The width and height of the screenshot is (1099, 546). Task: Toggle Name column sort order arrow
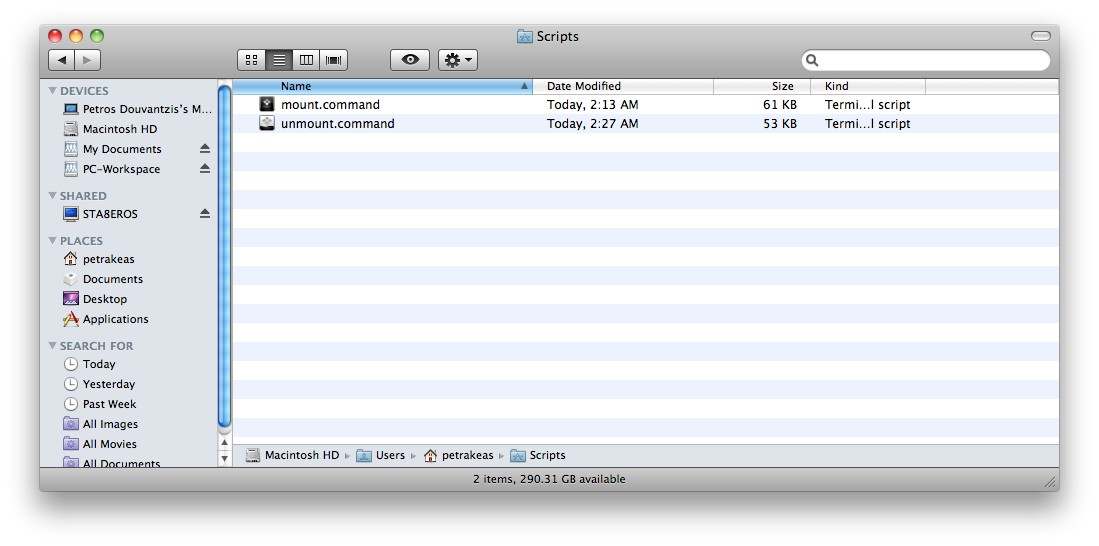[x=524, y=86]
